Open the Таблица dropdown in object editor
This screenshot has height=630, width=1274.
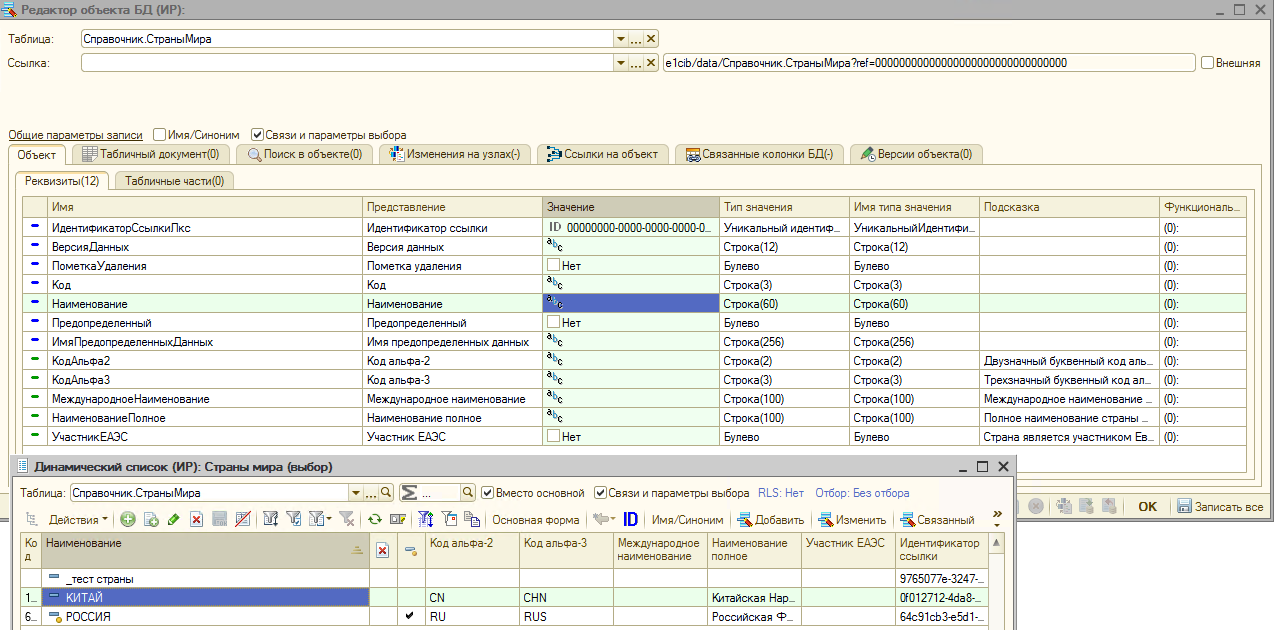pyautogui.click(x=620, y=39)
